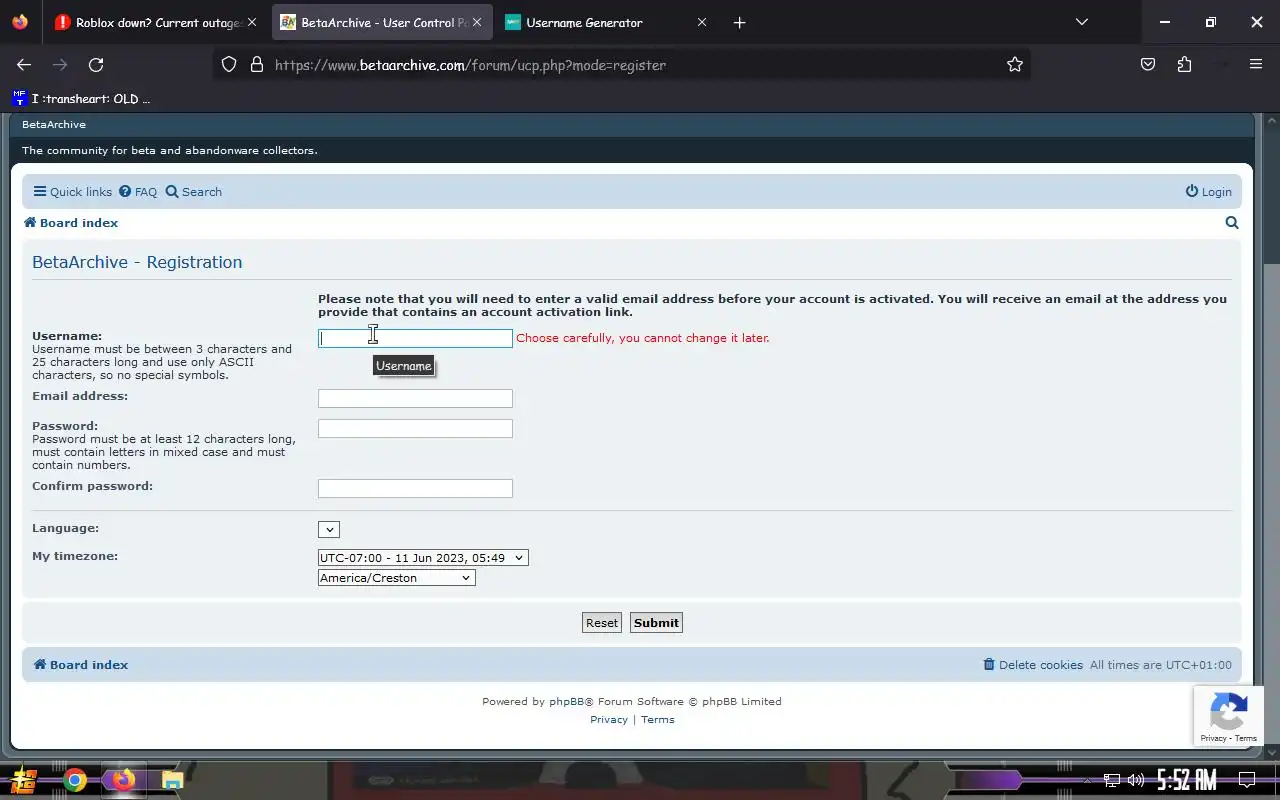The image size is (1280, 800).
Task: Click the 5:52 AM taskbar clock
Action: [1187, 780]
